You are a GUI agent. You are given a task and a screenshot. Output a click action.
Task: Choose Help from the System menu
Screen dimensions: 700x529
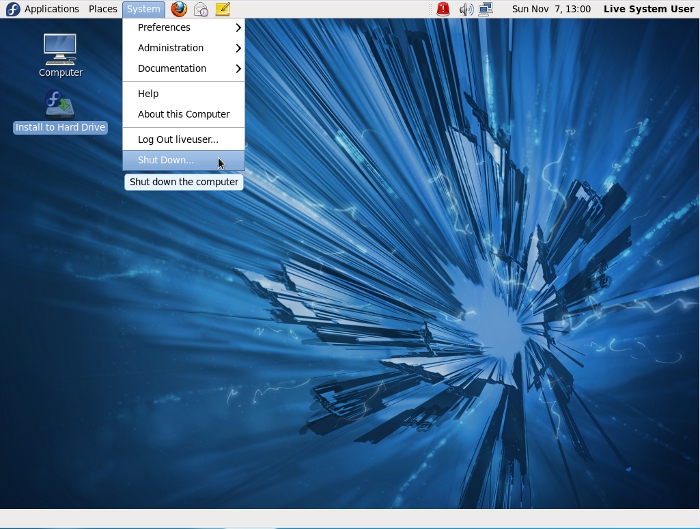pos(148,94)
